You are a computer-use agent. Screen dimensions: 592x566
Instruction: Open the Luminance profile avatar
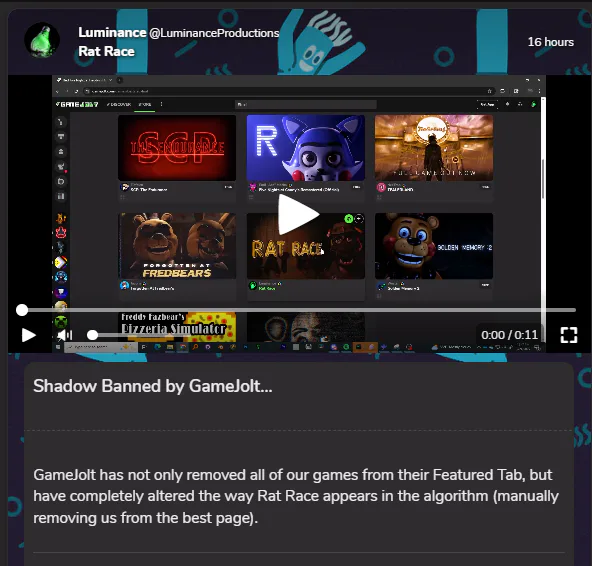pyautogui.click(x=42, y=40)
